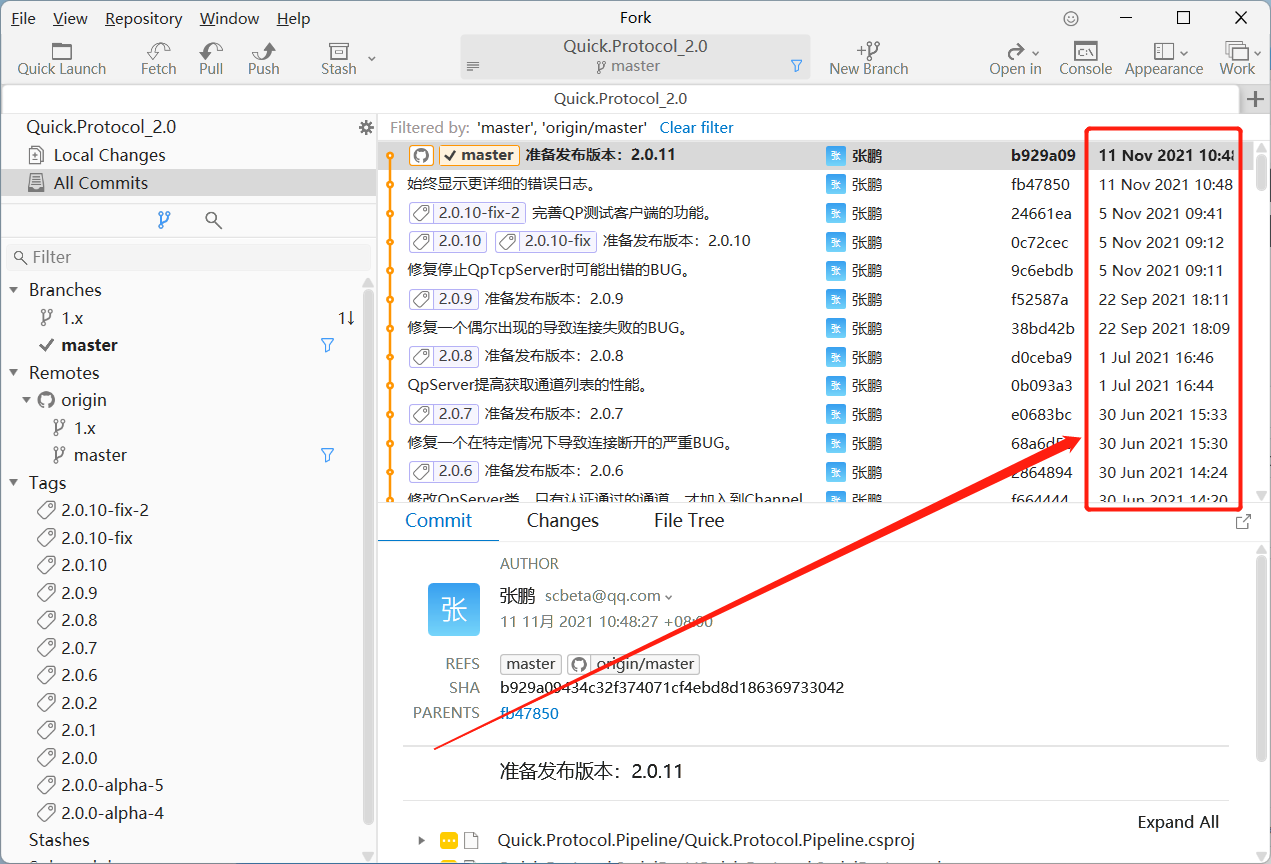Viewport: 1271px width, 864px height.
Task: Switch to the Changes tab
Action: 562,520
